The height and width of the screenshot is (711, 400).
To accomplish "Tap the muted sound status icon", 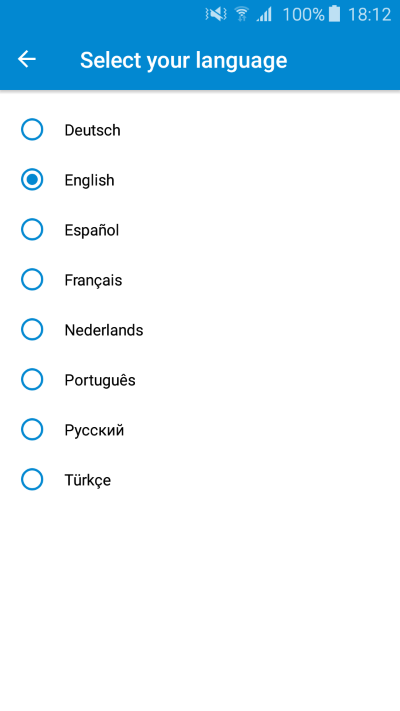I will coord(216,15).
